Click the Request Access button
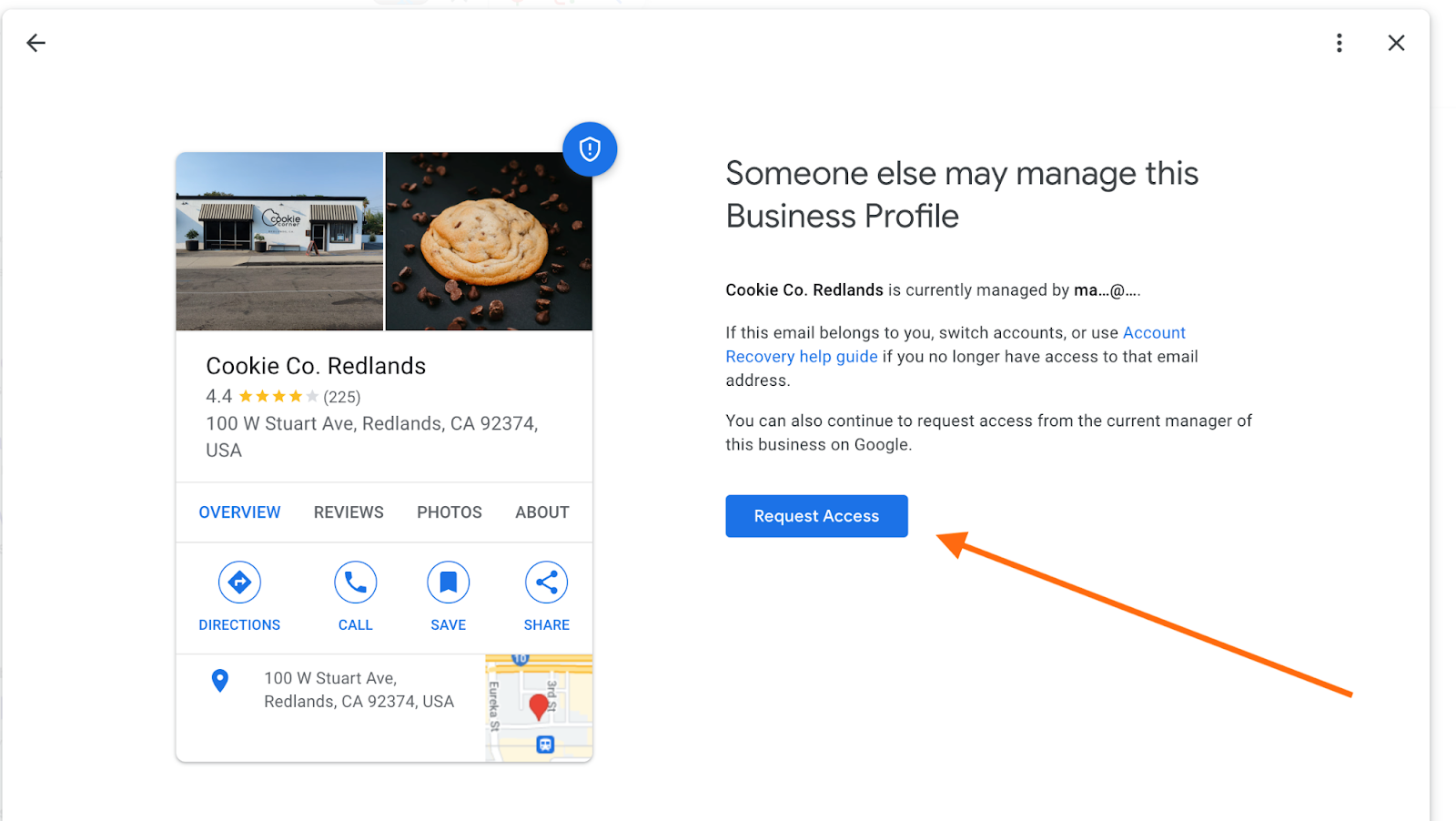 pos(816,516)
